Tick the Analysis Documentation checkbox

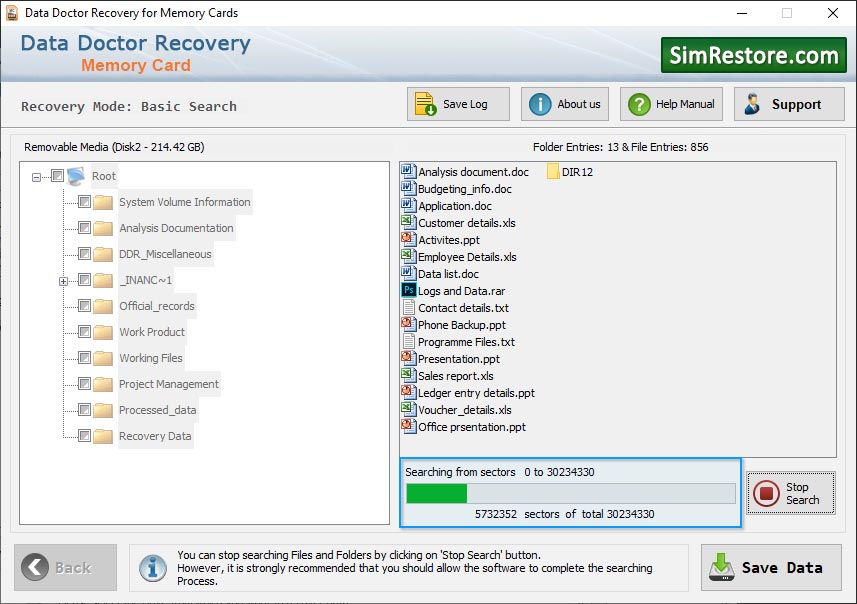pyautogui.click(x=84, y=227)
